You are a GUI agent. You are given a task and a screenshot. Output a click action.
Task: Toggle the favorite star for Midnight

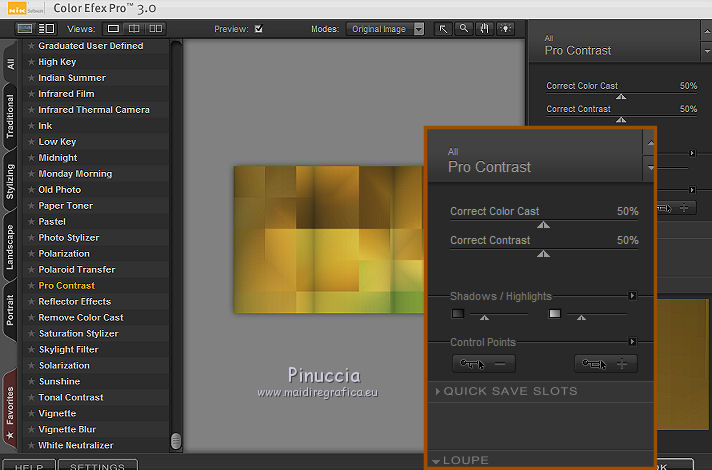pos(31,158)
